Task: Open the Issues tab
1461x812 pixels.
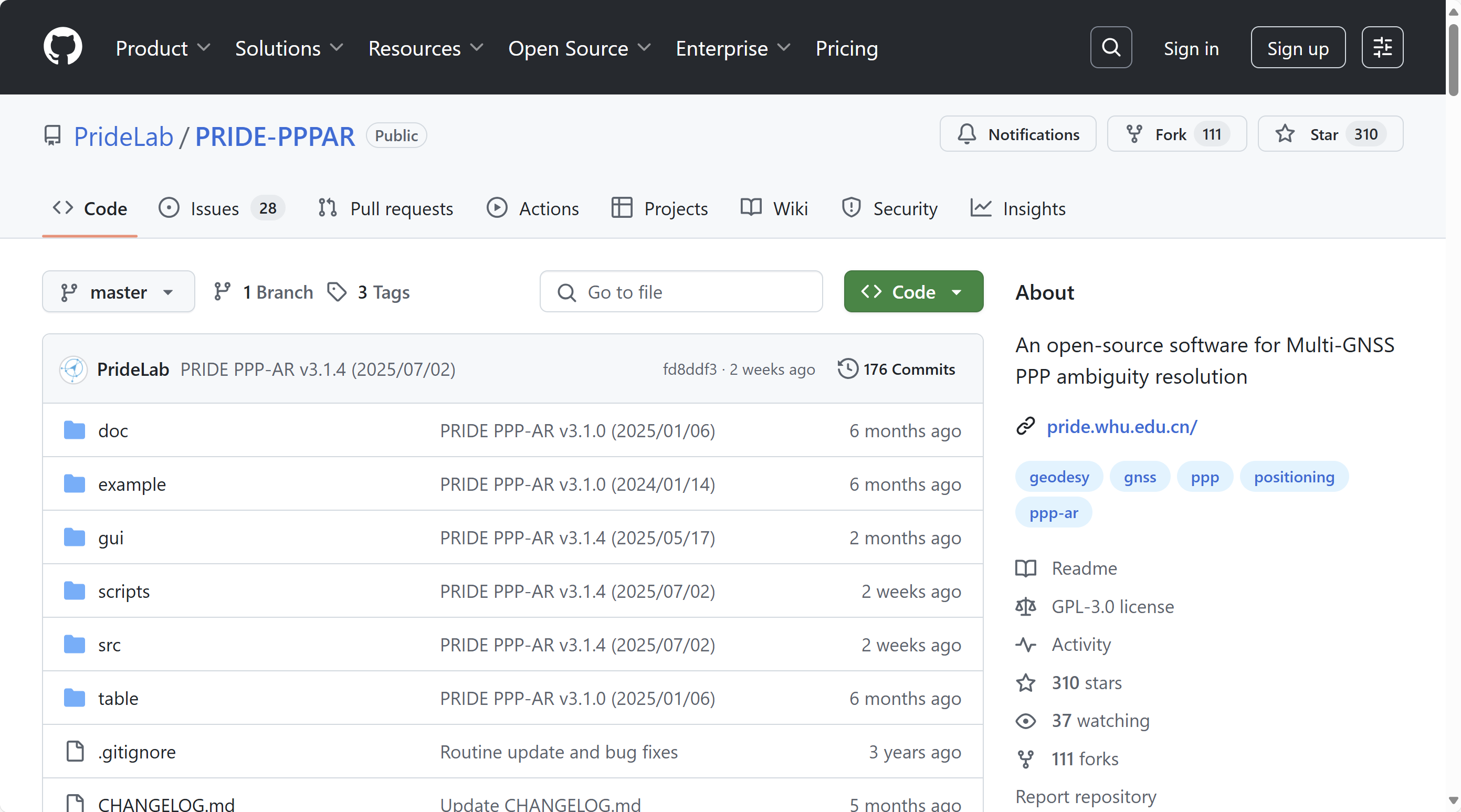Action: pyautogui.click(x=222, y=209)
